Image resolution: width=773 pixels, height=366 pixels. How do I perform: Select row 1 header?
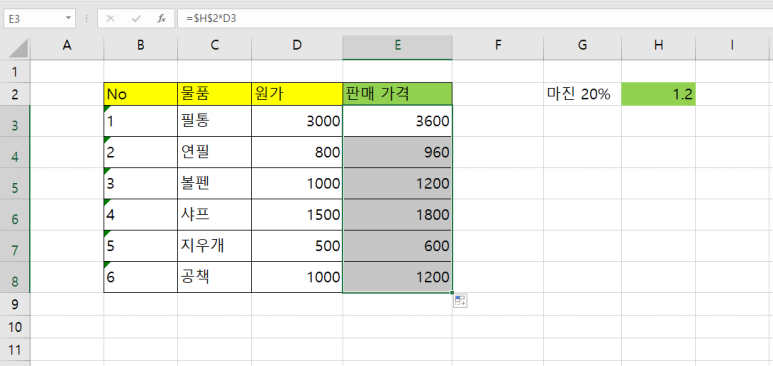[x=15, y=72]
